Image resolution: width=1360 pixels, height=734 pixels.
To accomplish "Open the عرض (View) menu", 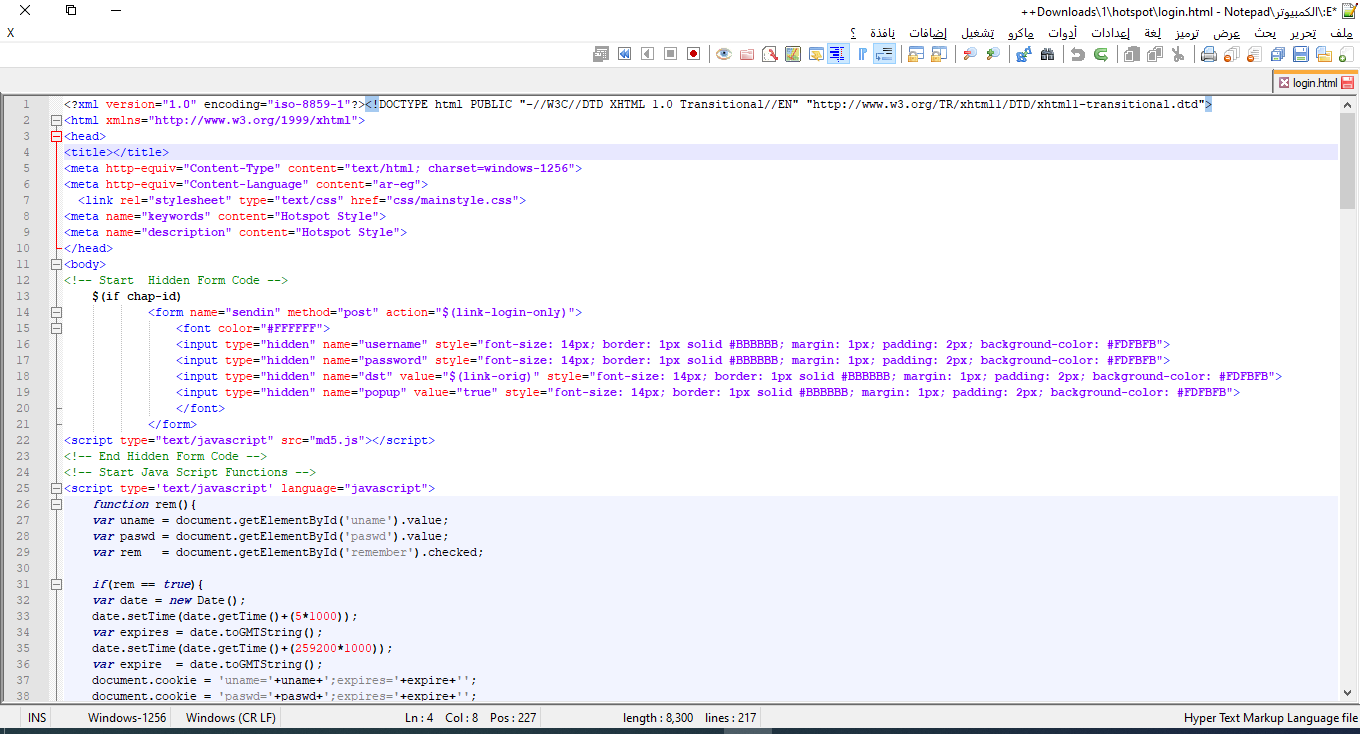I will (x=1227, y=33).
